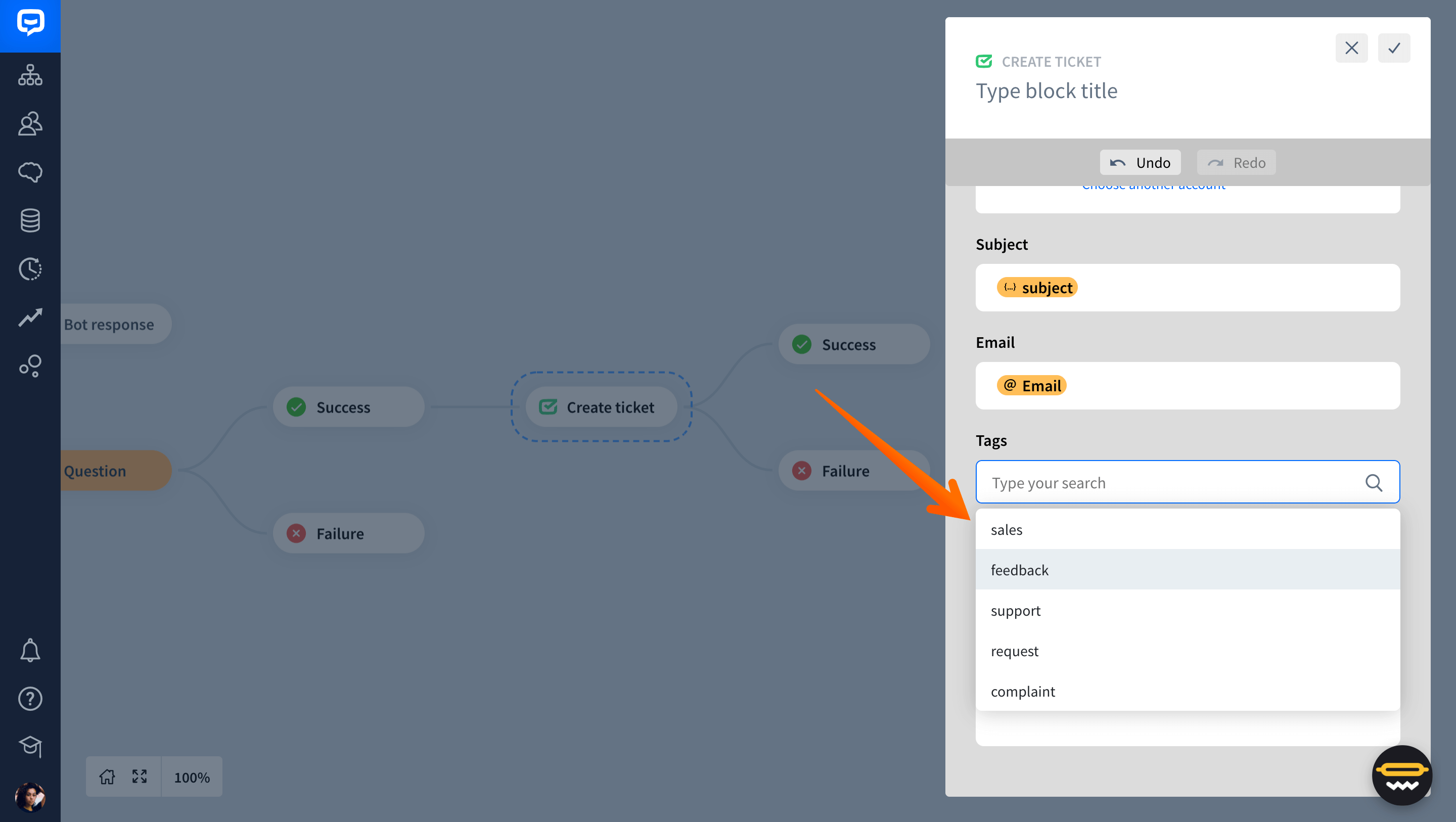
Task: Choose the feedback tag option
Action: point(1188,570)
